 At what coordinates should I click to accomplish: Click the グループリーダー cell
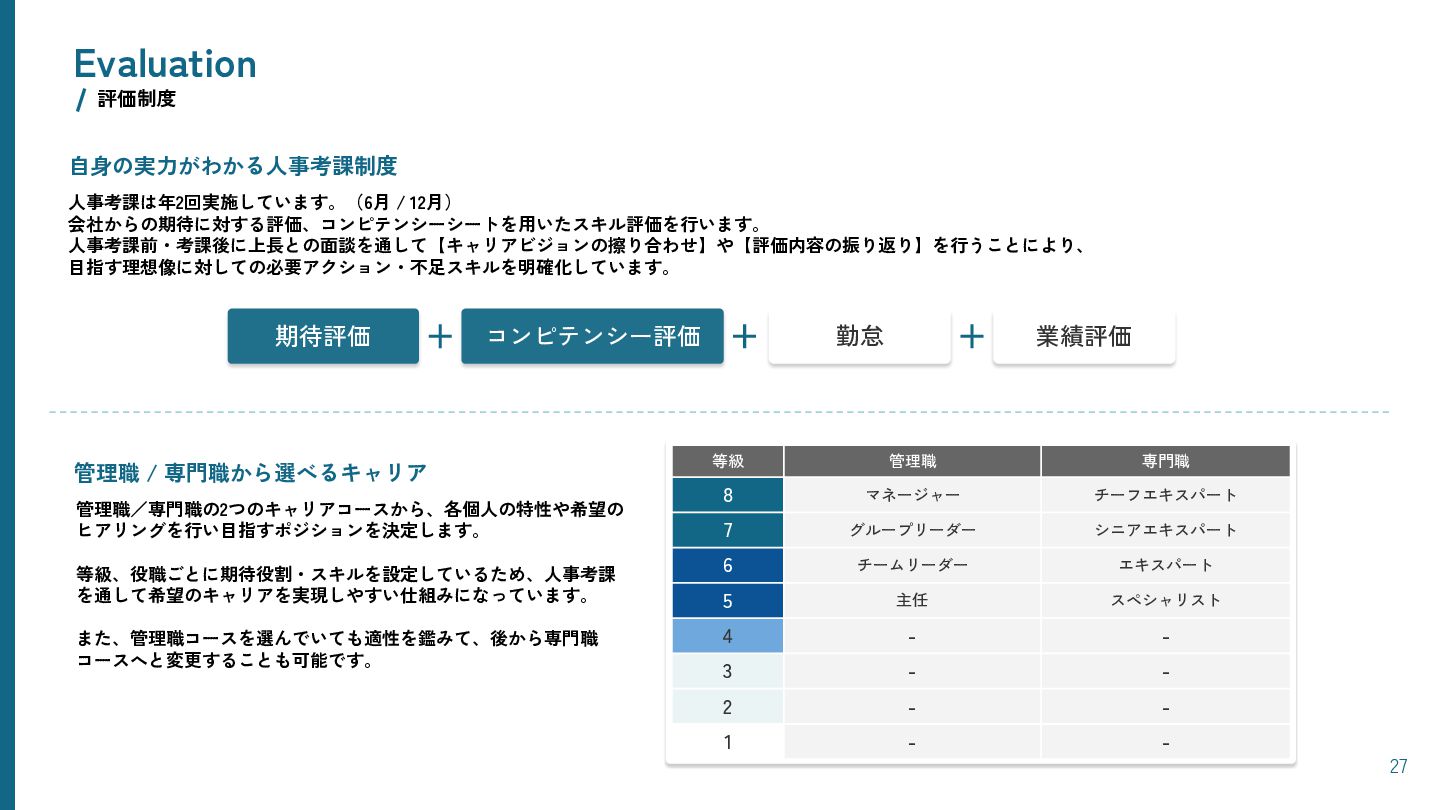click(x=912, y=530)
